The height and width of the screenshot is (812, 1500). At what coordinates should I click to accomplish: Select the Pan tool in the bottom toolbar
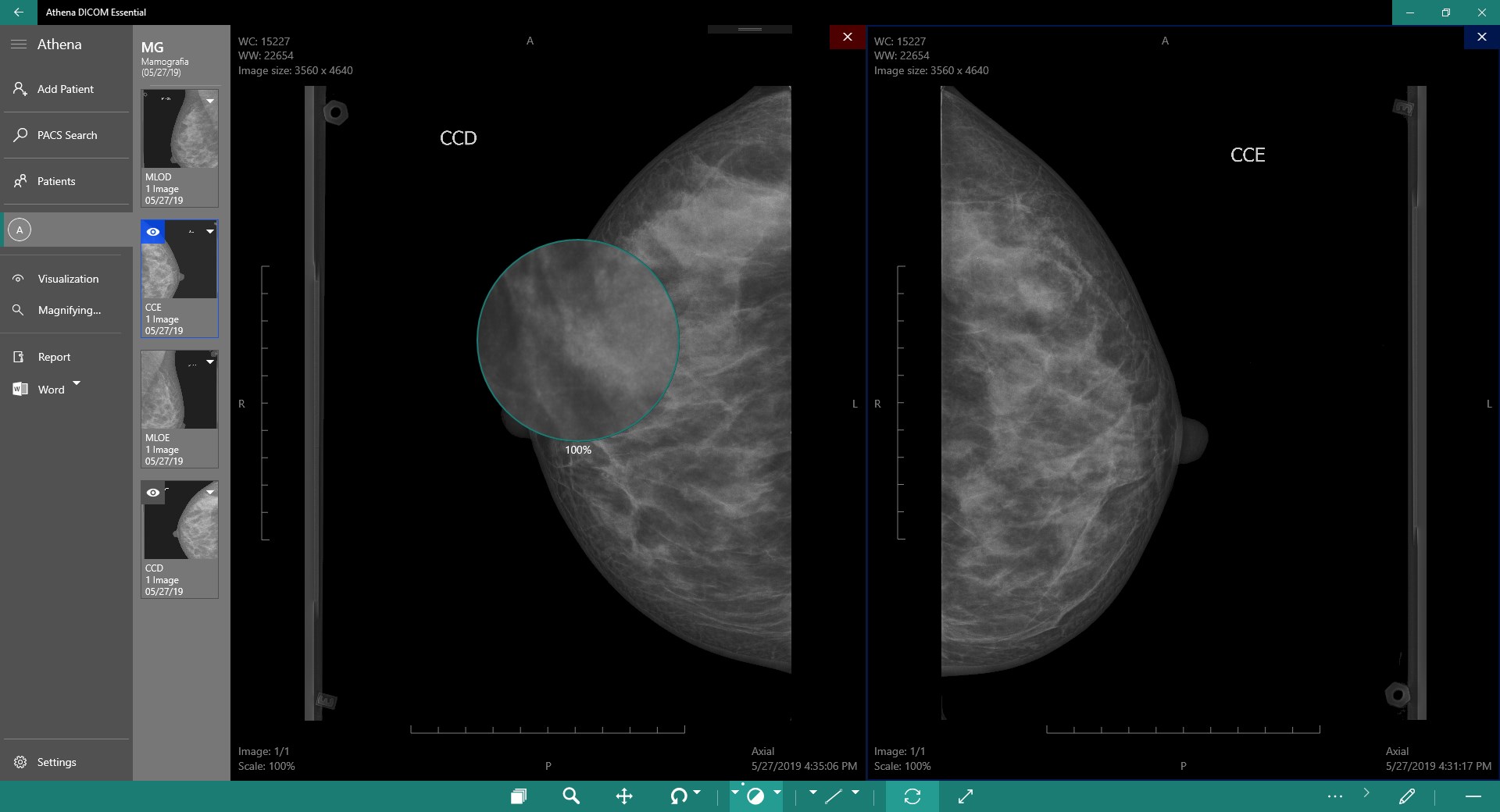click(x=624, y=796)
